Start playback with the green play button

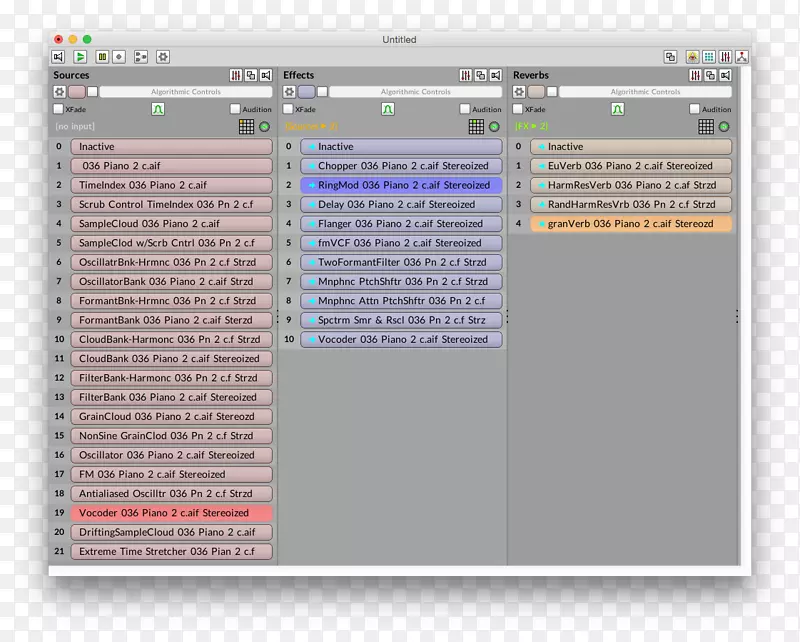pyautogui.click(x=80, y=57)
